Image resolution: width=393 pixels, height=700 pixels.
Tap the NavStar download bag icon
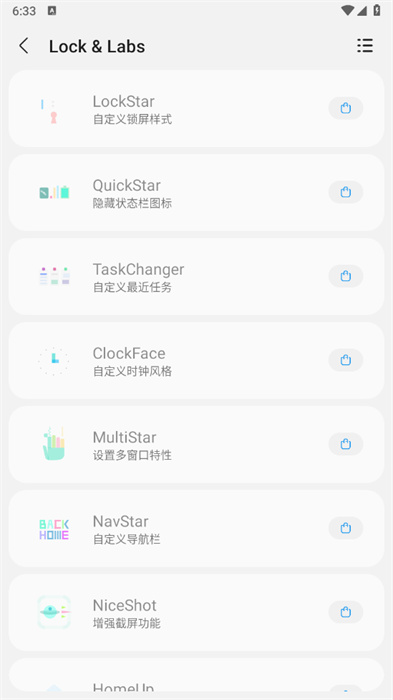click(346, 528)
